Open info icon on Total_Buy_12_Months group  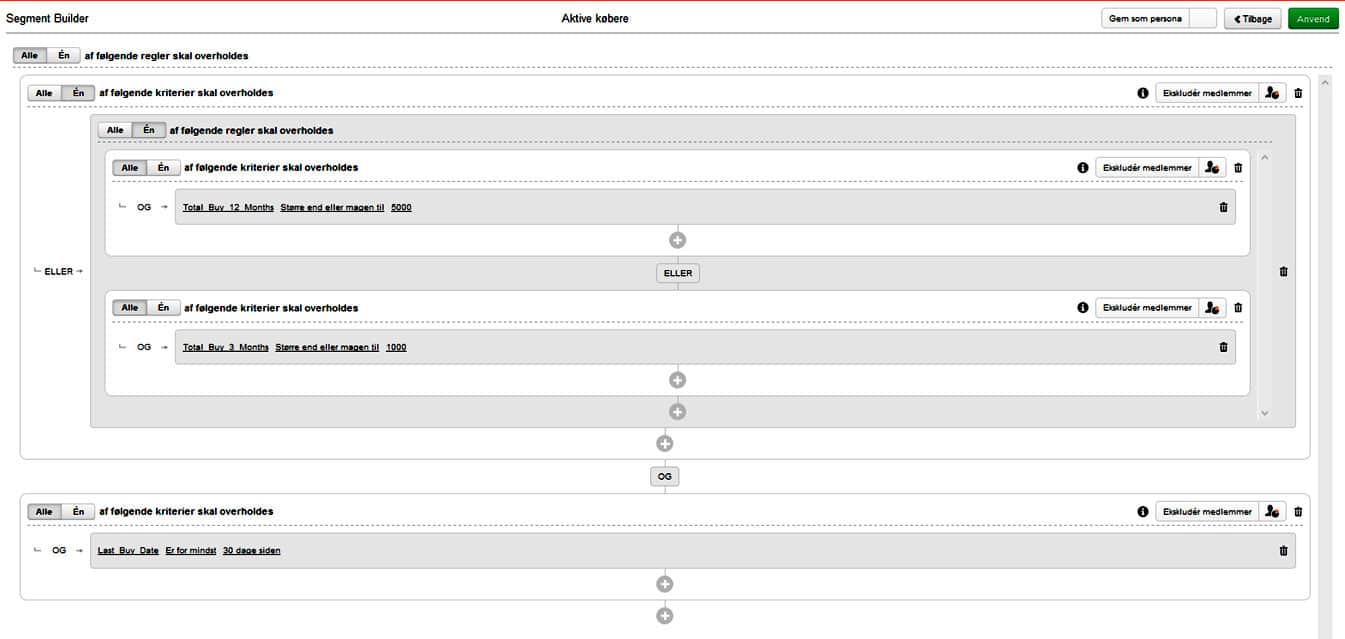tap(1083, 168)
